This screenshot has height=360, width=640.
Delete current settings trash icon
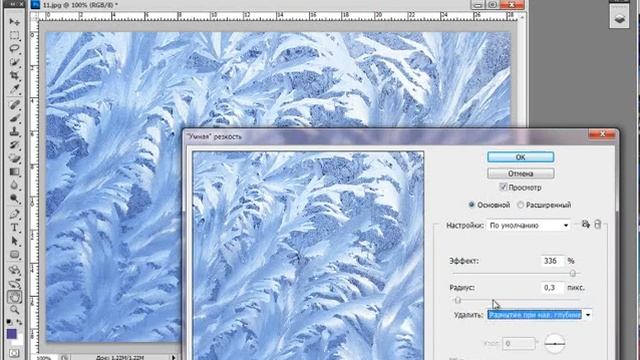tap(598, 224)
